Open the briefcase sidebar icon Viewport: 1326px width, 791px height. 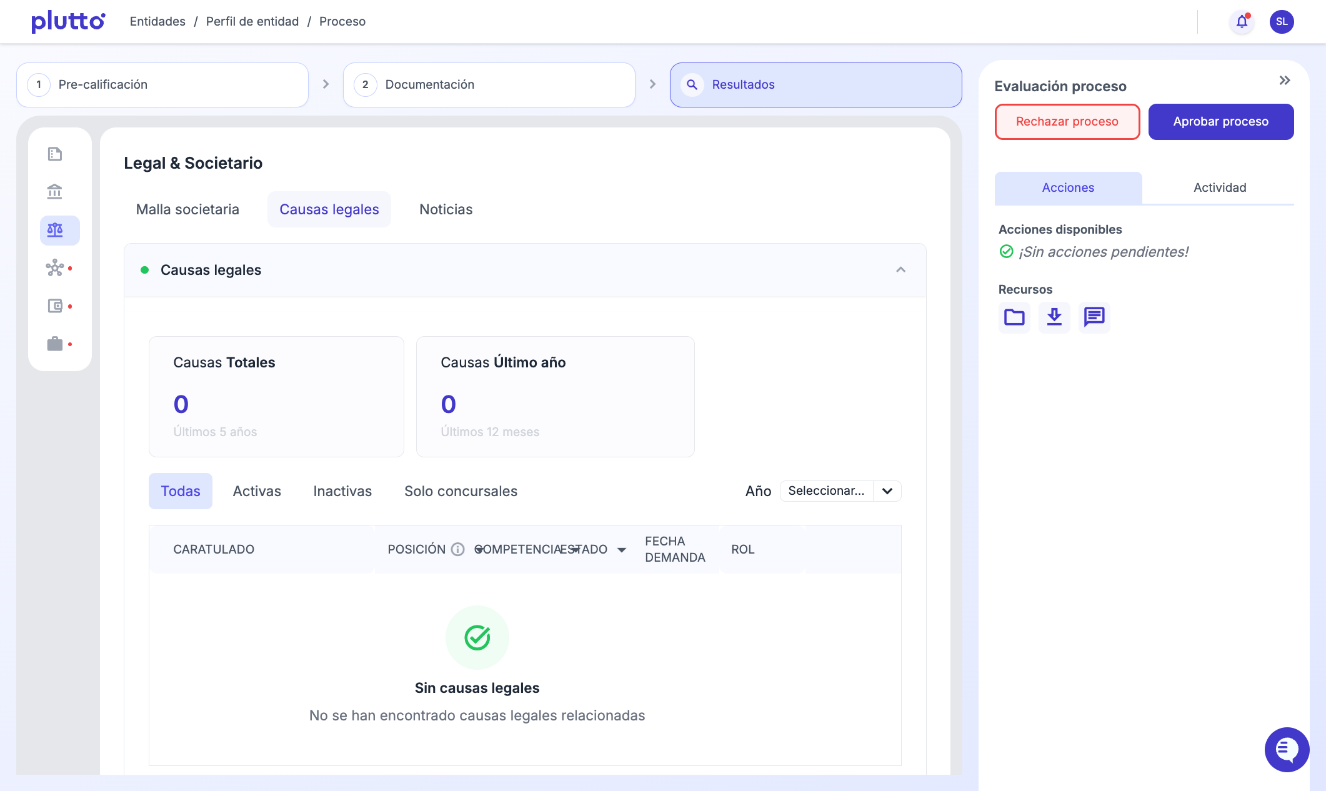pos(55,344)
